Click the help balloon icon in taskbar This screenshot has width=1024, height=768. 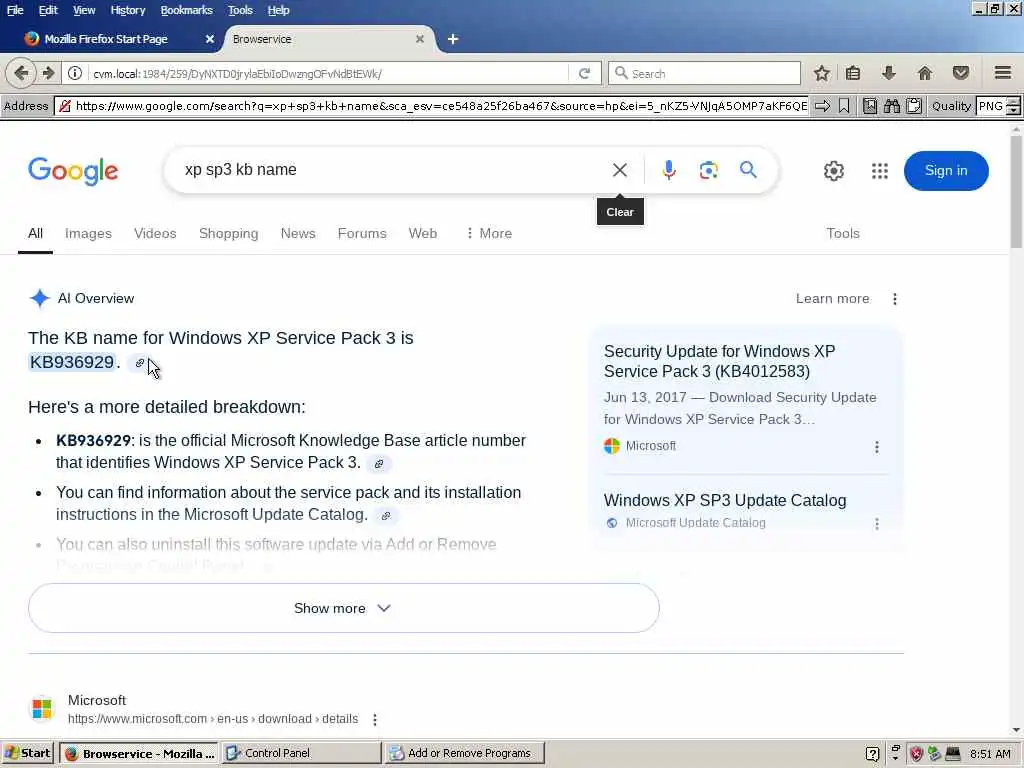click(872, 754)
